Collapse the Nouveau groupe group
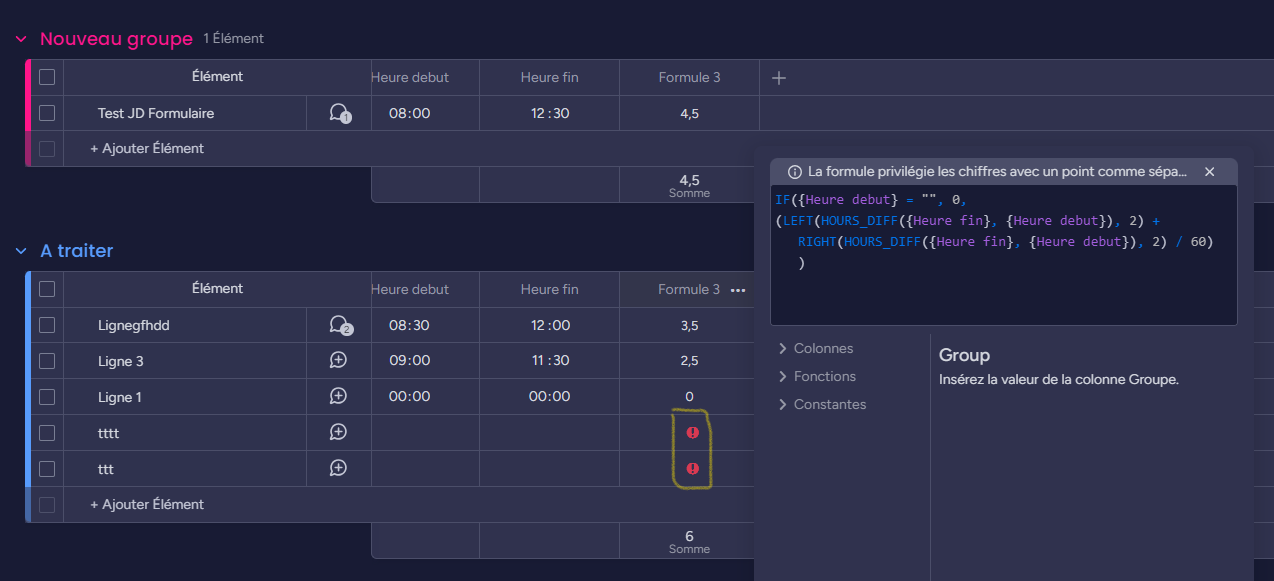The image size is (1274, 581). (21, 39)
